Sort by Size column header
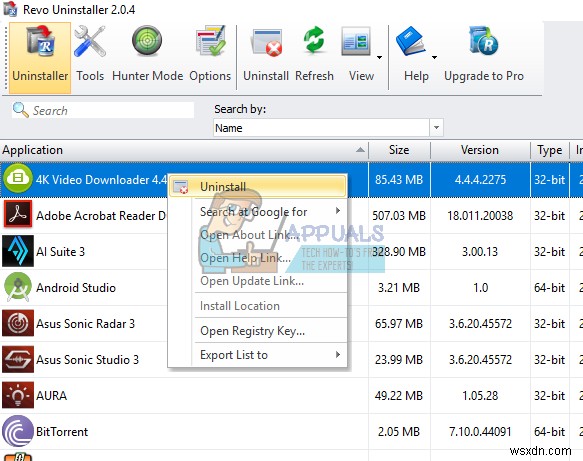This screenshot has width=583, height=461. point(399,150)
